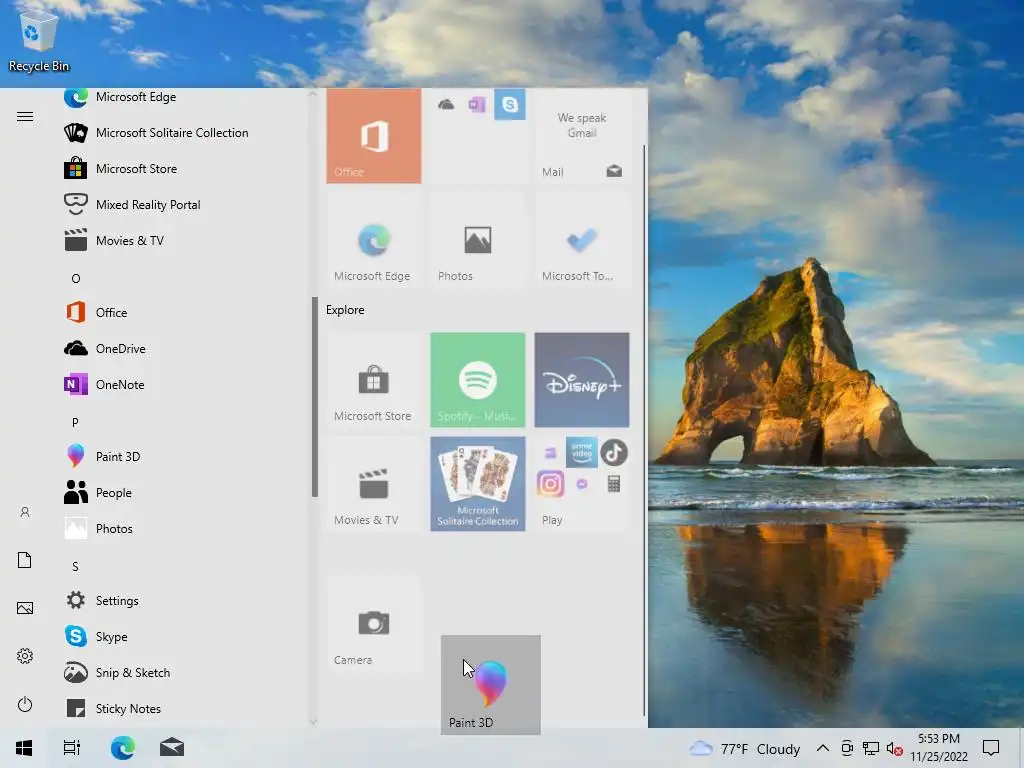This screenshot has width=1024, height=768.
Task: Click app list scroll down arrow
Action: [x=313, y=722]
